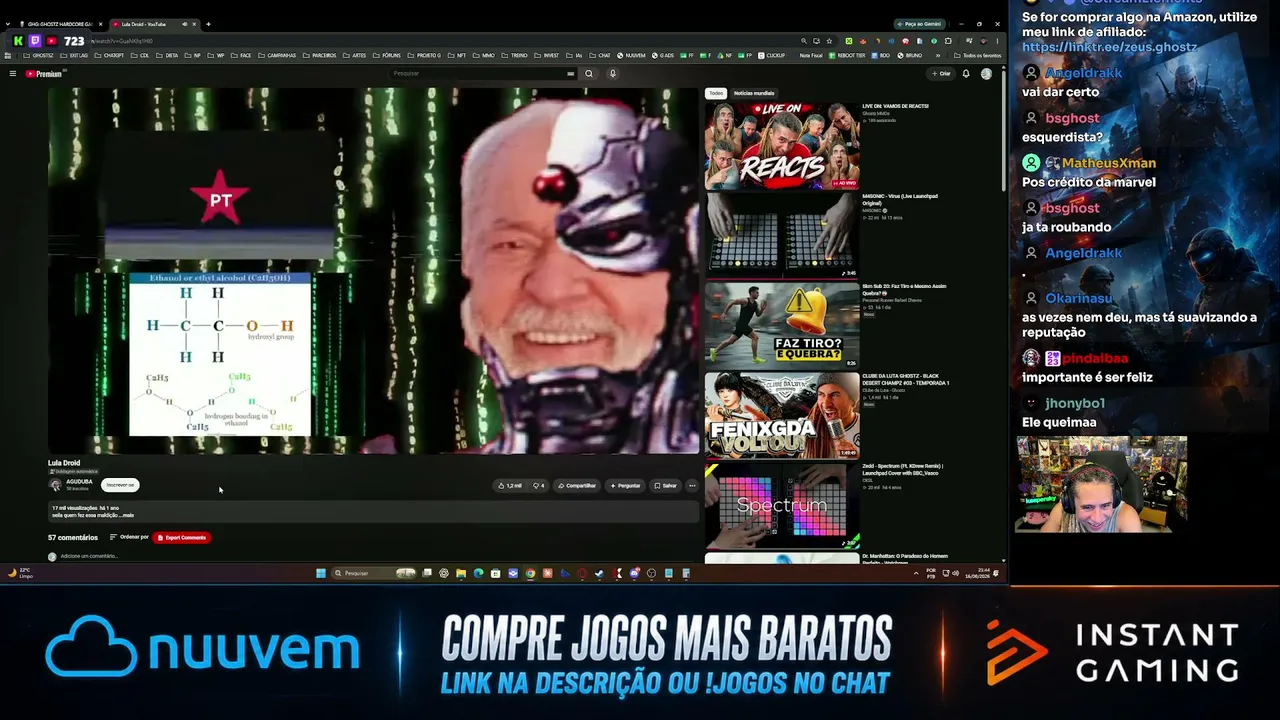Open the GHOSTZ bookmark folder

coord(38,56)
